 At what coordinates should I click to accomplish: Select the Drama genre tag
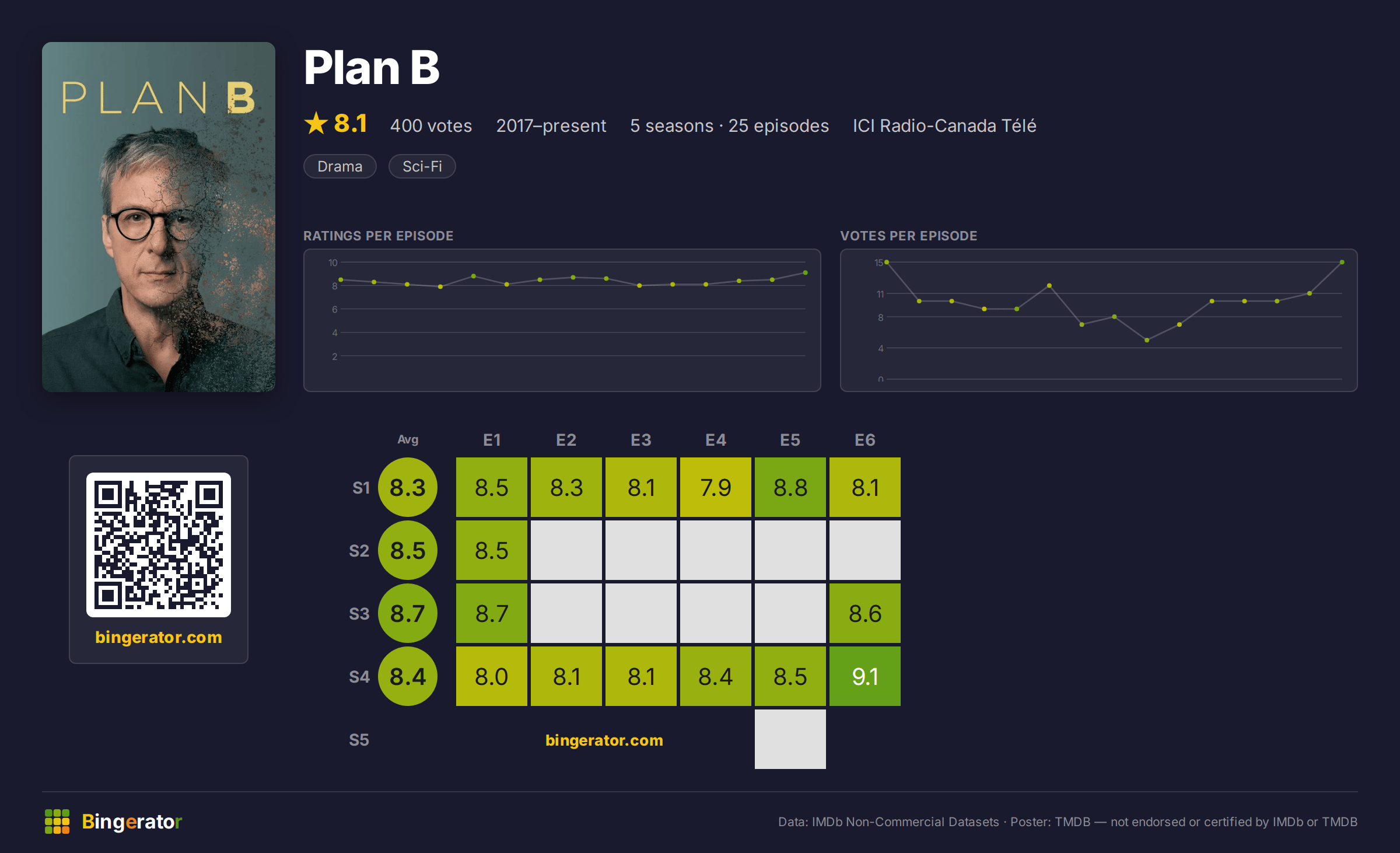(x=340, y=166)
